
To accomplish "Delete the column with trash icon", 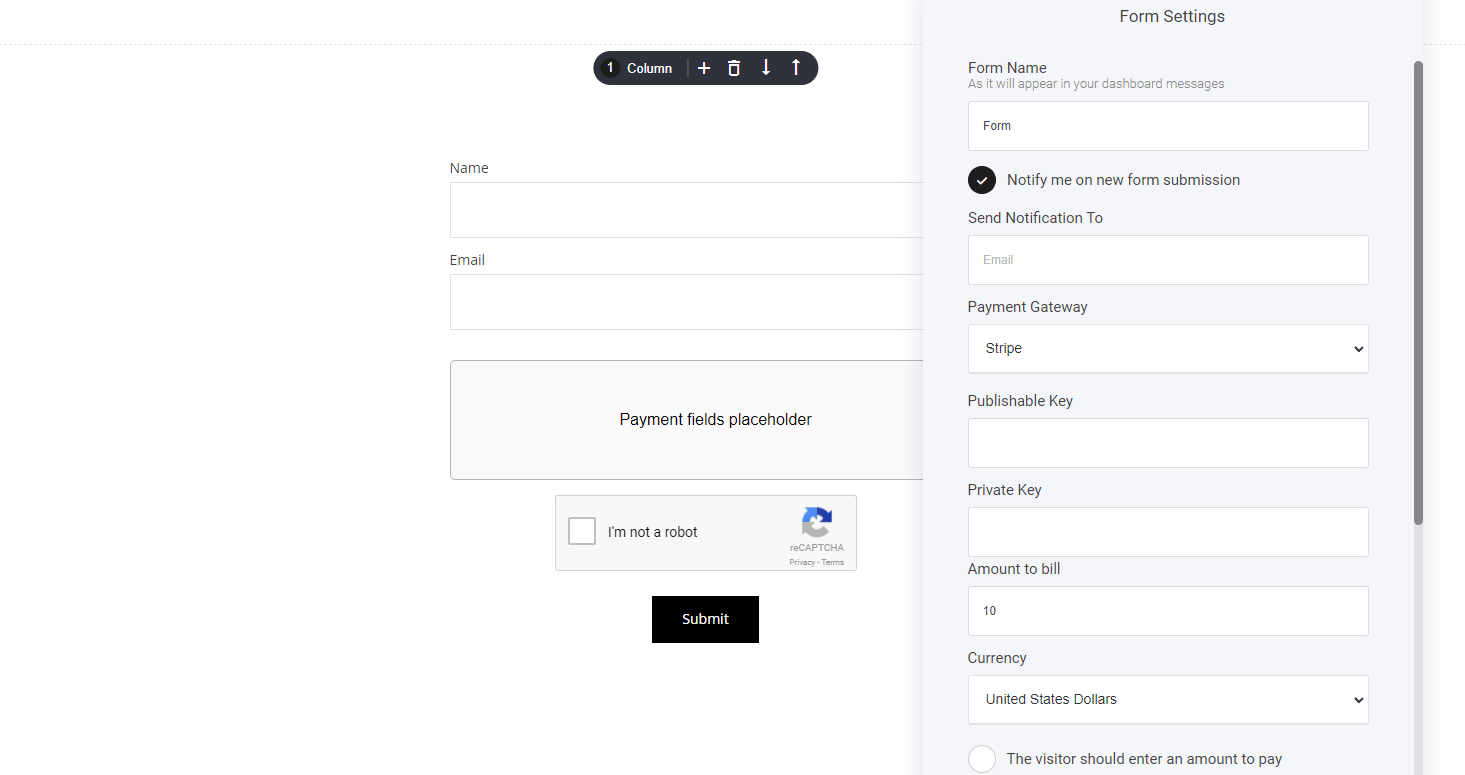I will [734, 68].
